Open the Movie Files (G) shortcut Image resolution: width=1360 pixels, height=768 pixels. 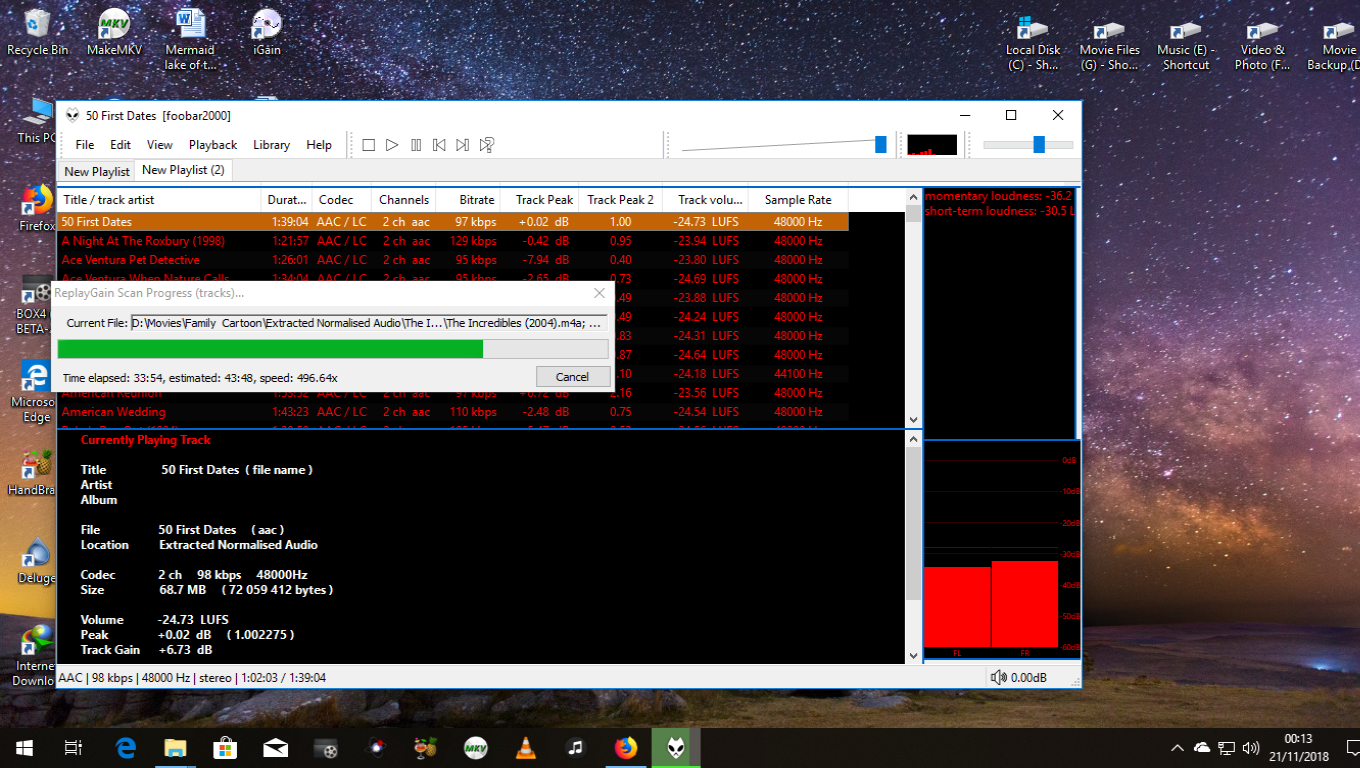[1109, 43]
